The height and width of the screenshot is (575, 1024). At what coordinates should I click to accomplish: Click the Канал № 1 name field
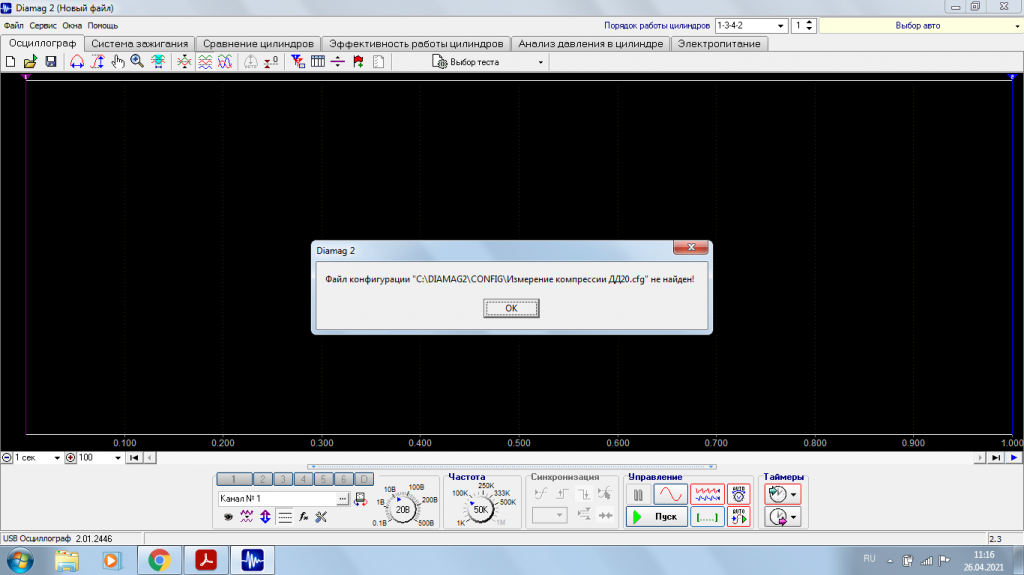click(277, 499)
